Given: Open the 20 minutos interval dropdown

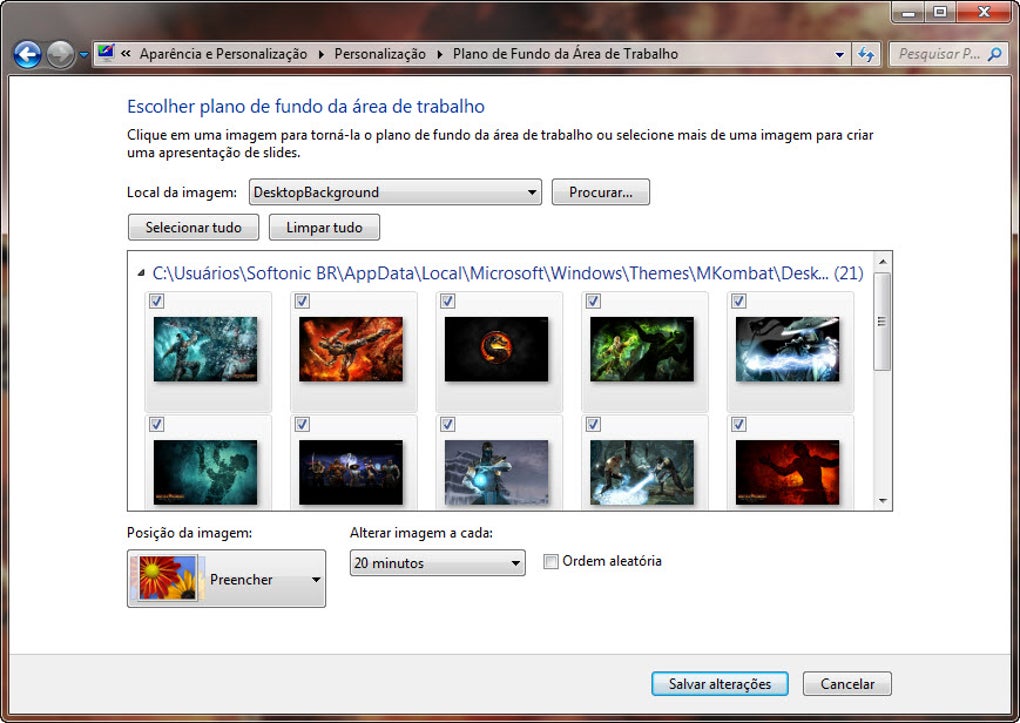Looking at the screenshot, I should point(437,563).
